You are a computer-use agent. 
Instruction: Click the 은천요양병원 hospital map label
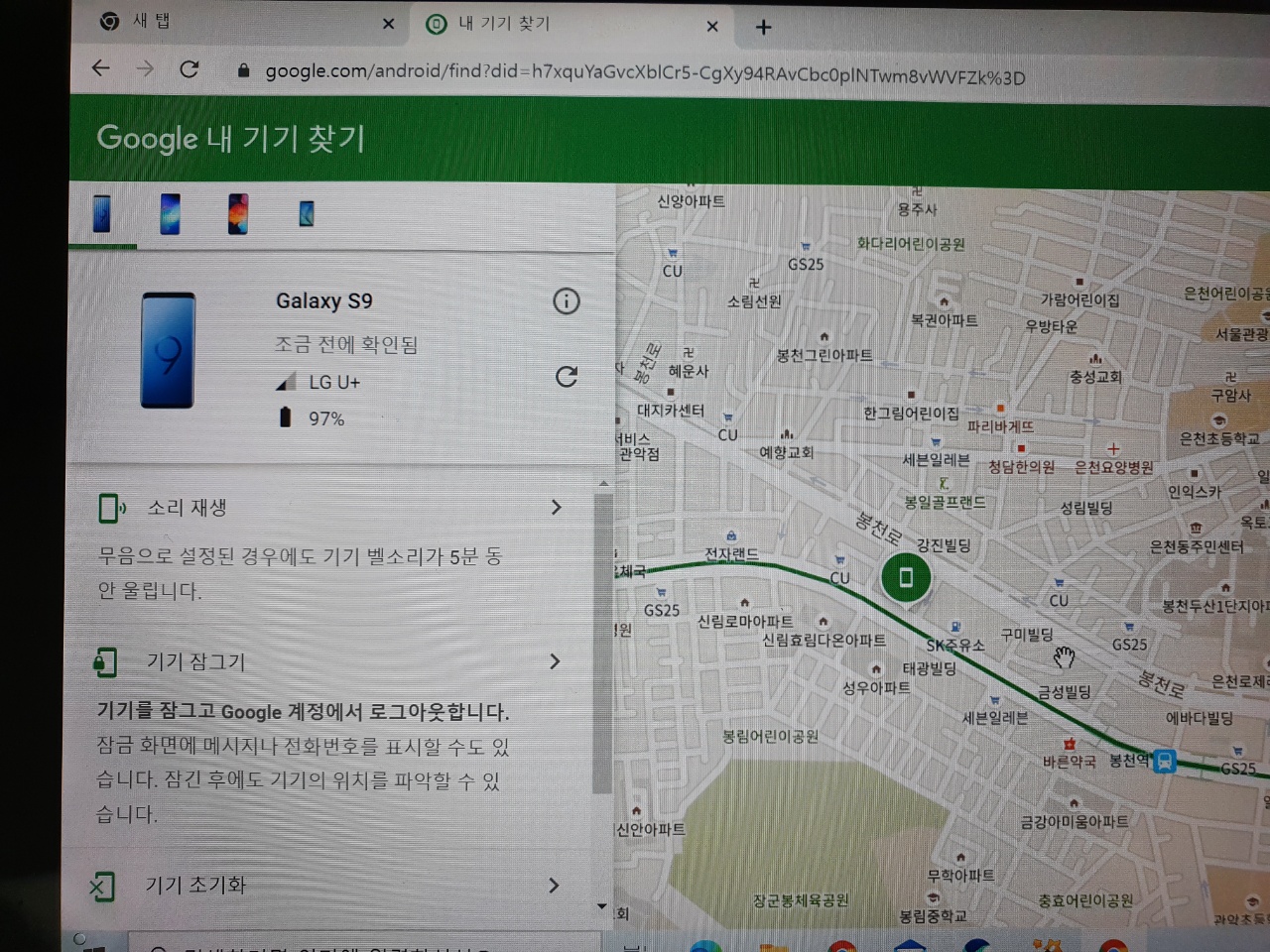(x=1114, y=467)
